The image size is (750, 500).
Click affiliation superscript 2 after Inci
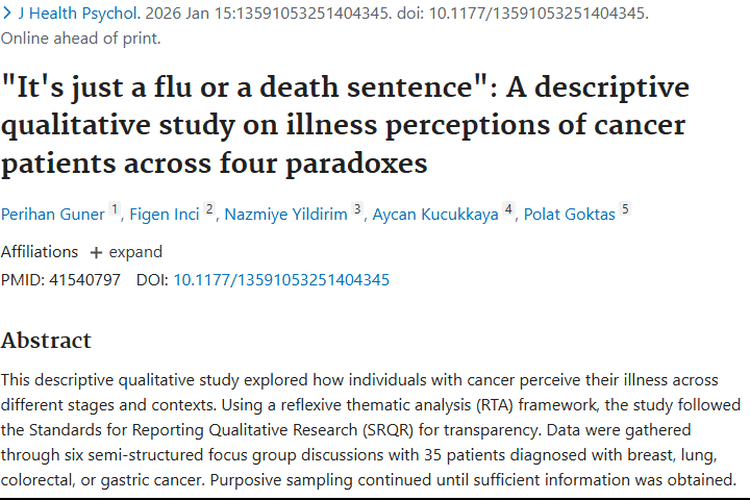pos(210,210)
